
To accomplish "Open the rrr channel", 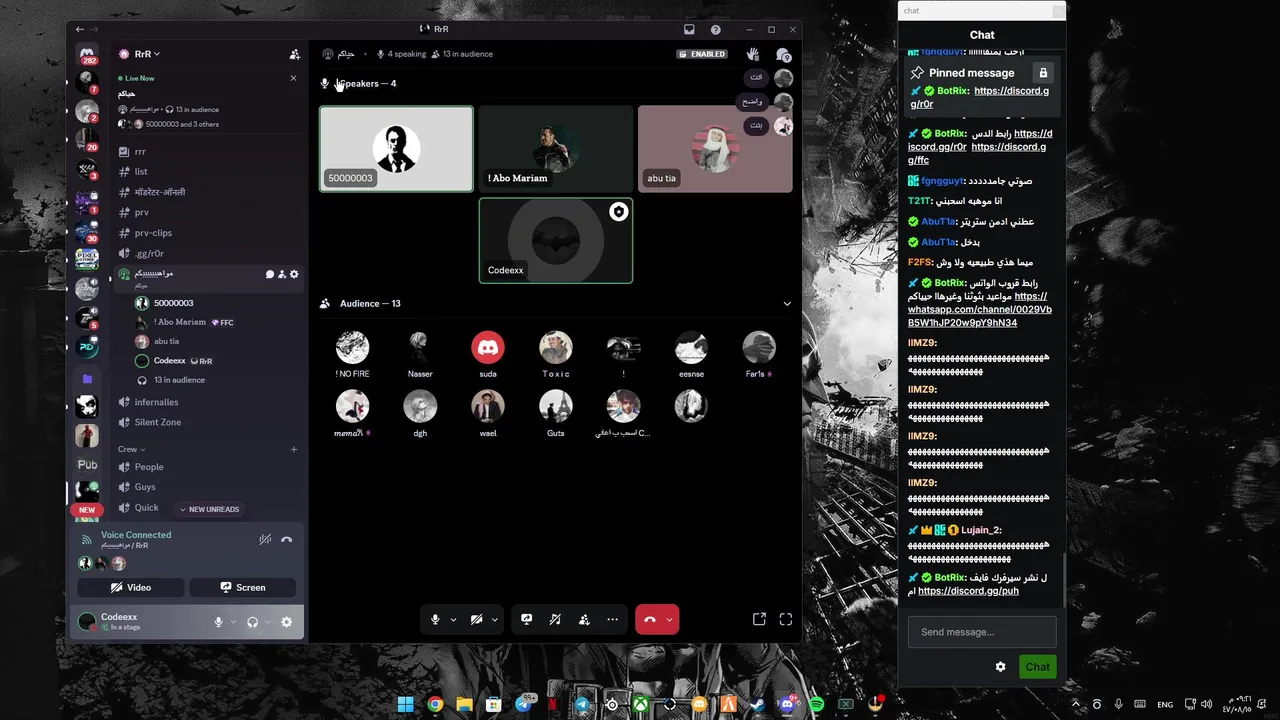I will [x=209, y=152].
